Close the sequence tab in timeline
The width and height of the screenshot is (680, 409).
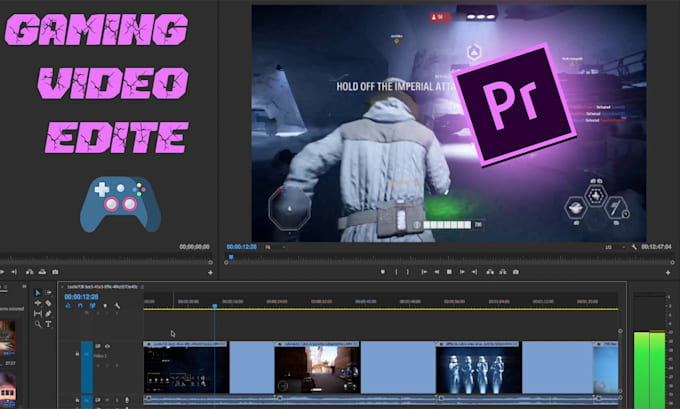[x=62, y=287]
